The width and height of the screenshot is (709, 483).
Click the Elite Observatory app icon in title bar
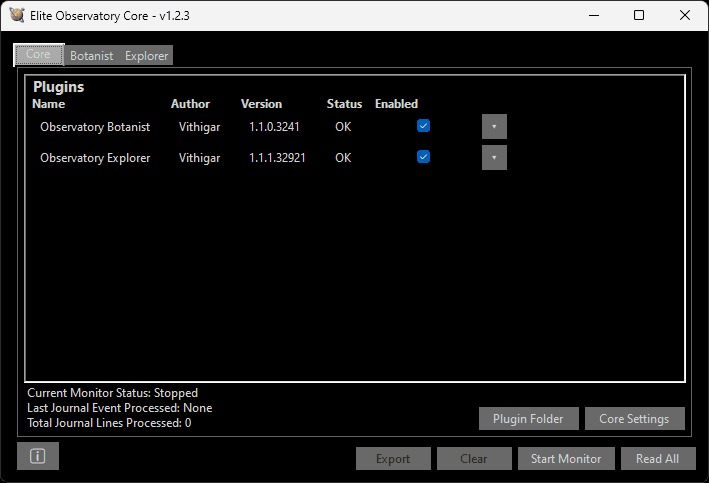pos(15,15)
